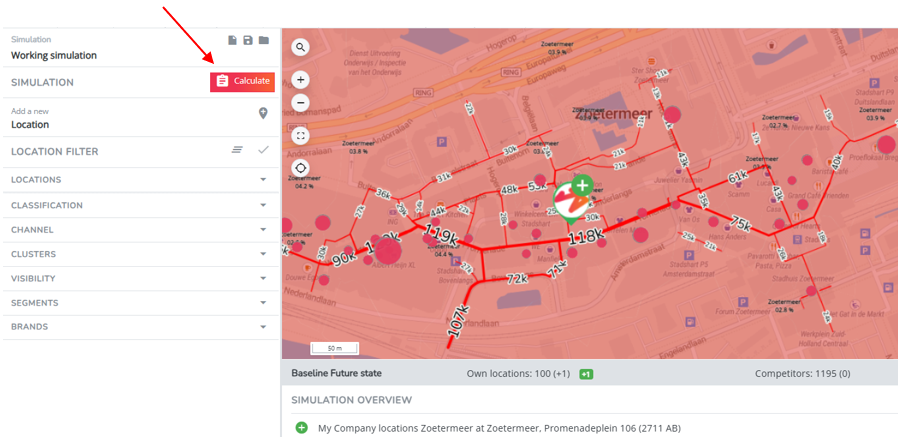Add a new location pin icon
910x437 pixels.
coord(263,113)
